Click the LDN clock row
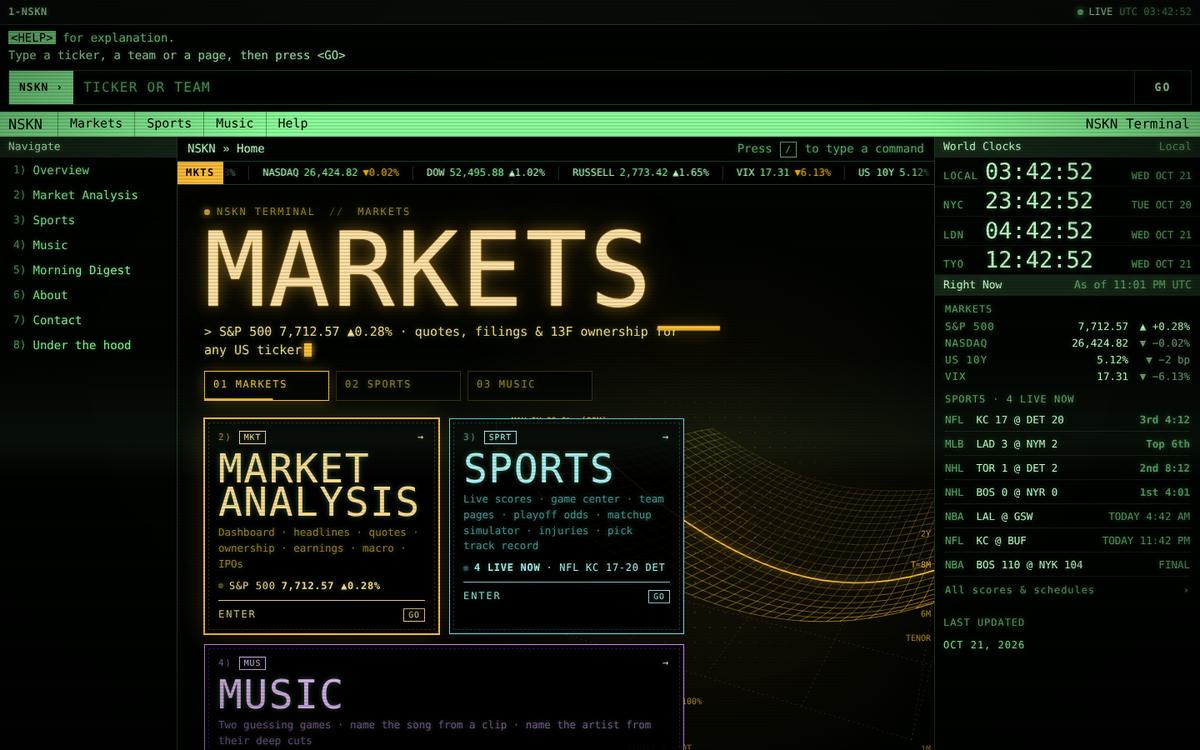The image size is (1200, 750). 1067,231
